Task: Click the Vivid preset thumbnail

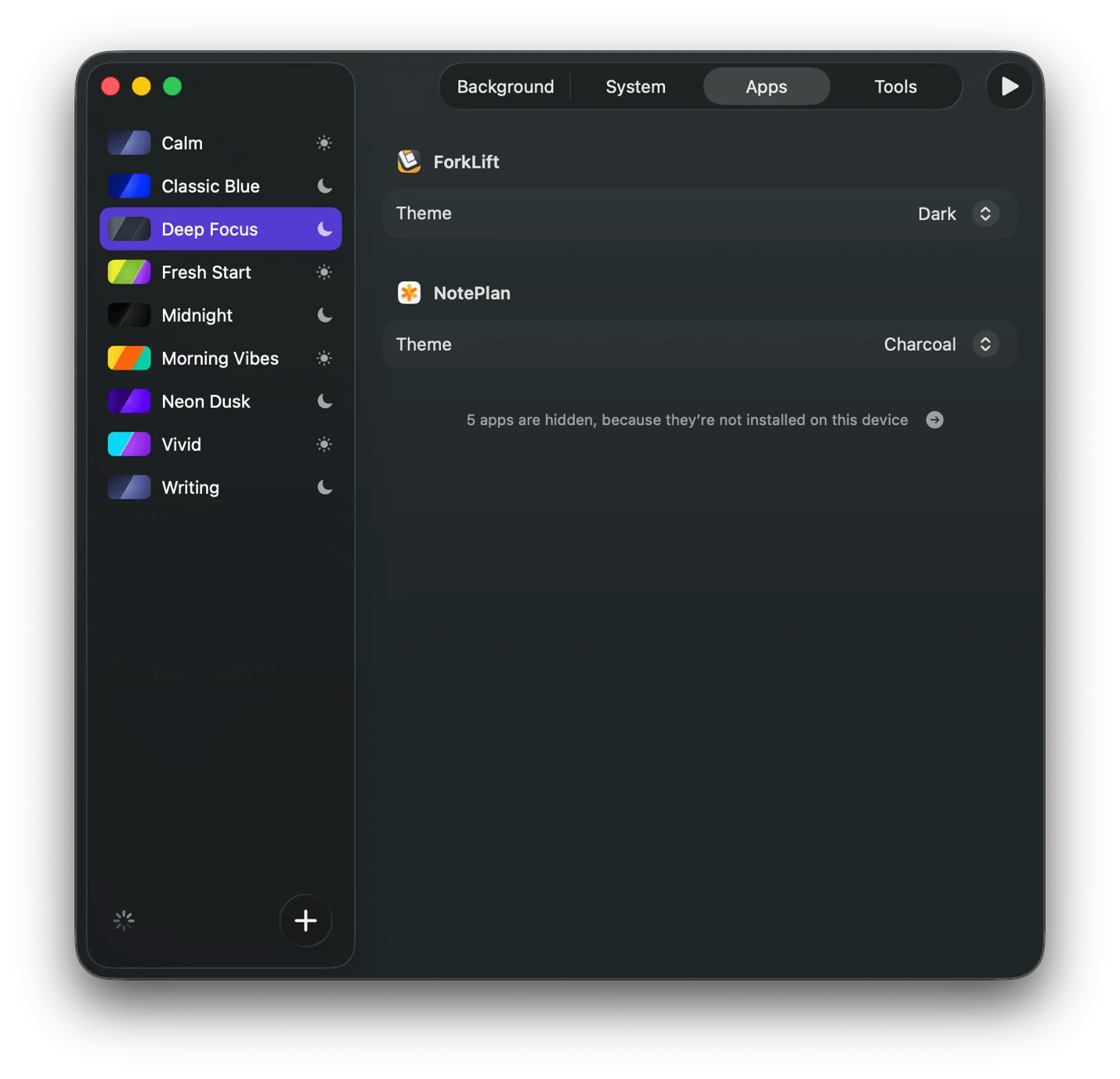Action: (129, 445)
